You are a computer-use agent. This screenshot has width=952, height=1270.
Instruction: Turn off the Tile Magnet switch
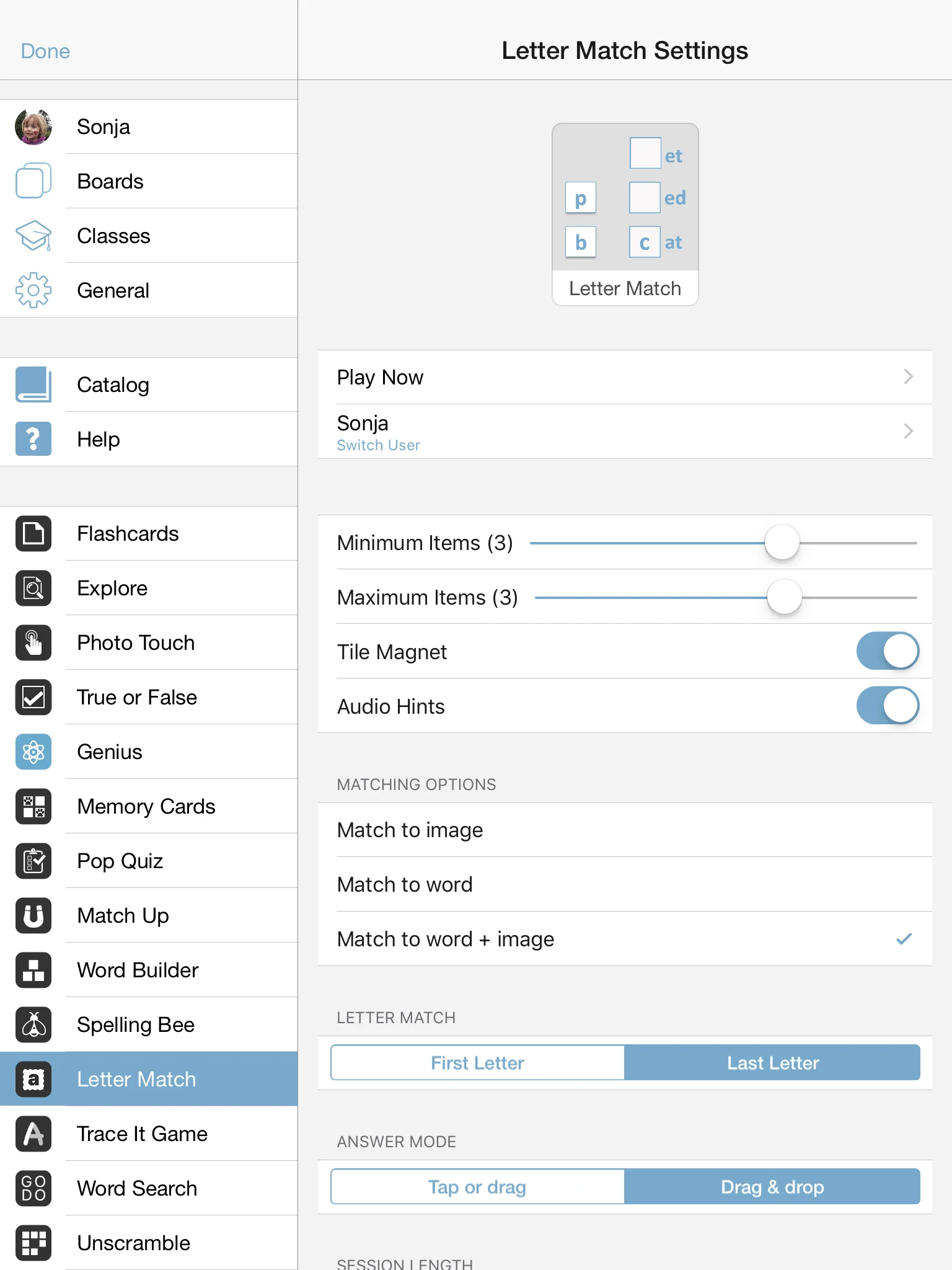888,651
